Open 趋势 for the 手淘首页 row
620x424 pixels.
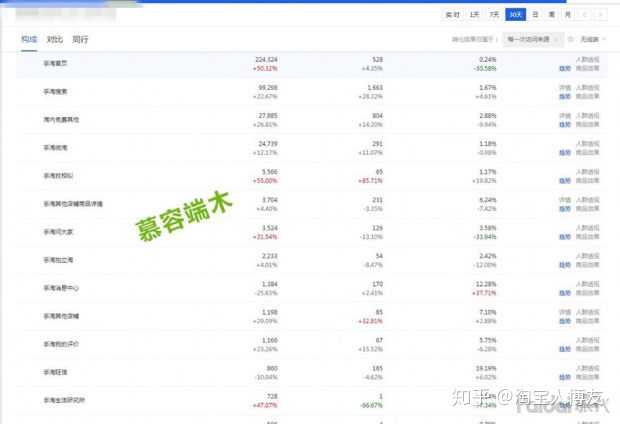(565, 68)
